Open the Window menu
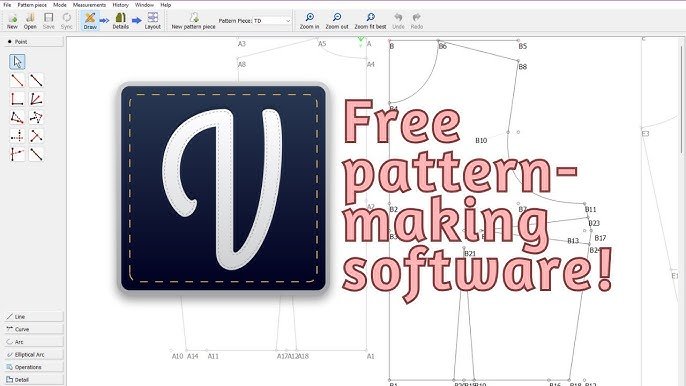686x386 pixels. coord(144,5)
